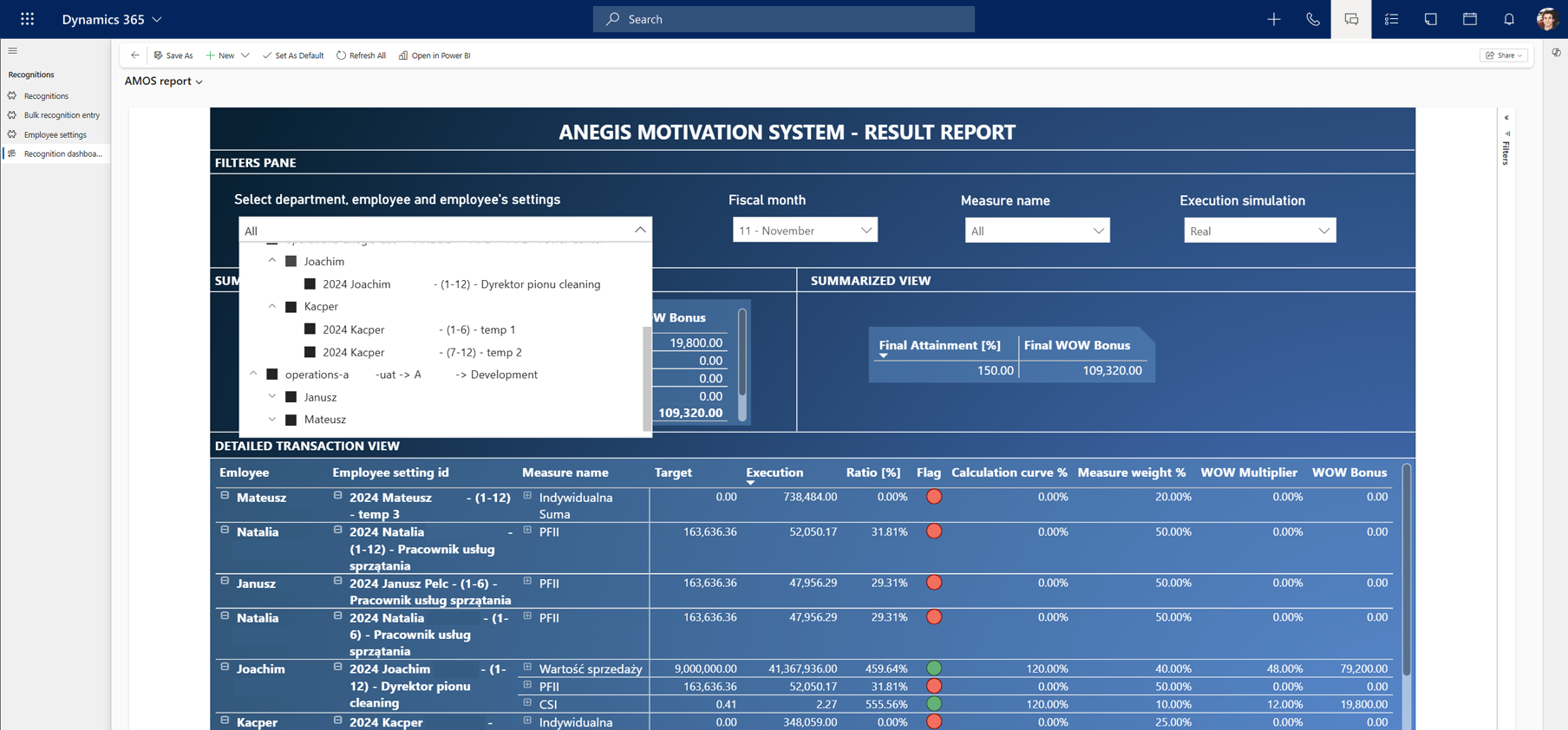
Task: Open the Execution simulation dropdown
Action: pyautogui.click(x=1259, y=231)
